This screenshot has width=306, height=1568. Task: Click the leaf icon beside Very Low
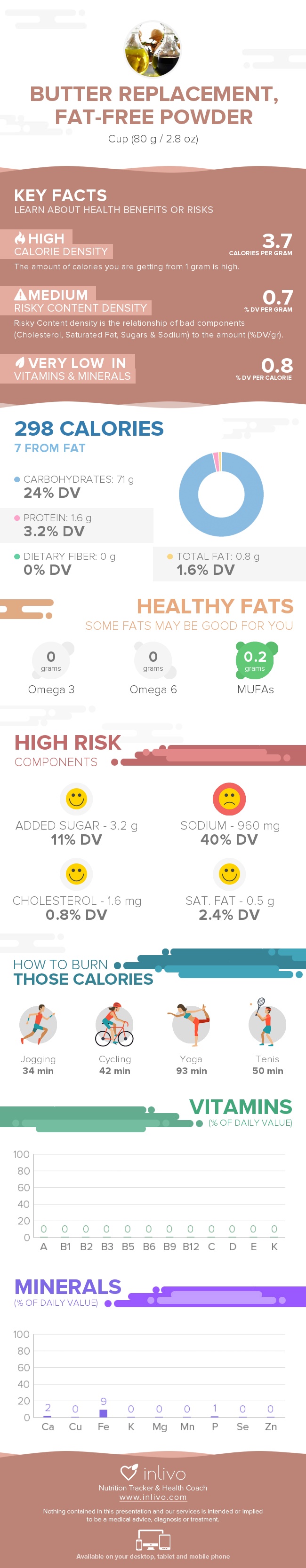pos(20,363)
